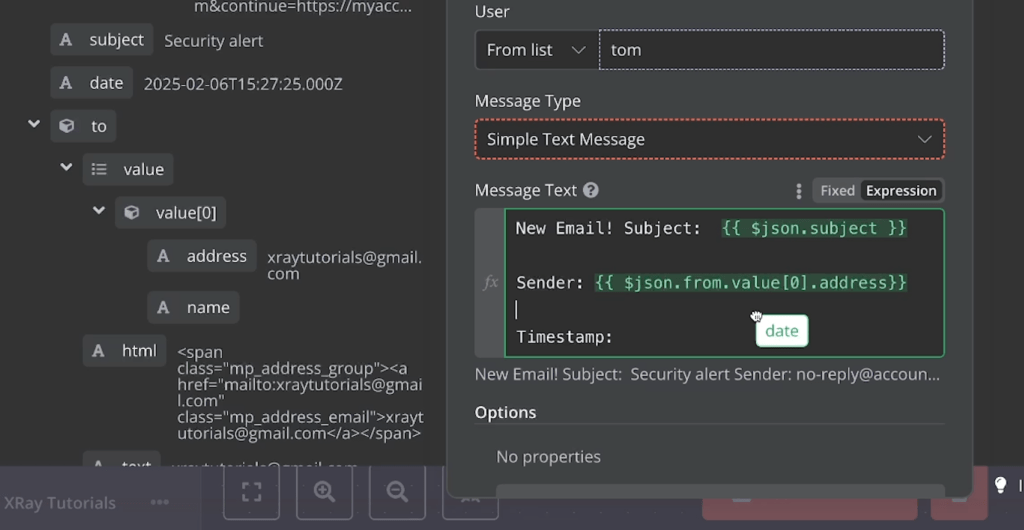Click the lightbulb icon at bottom right

click(999, 486)
